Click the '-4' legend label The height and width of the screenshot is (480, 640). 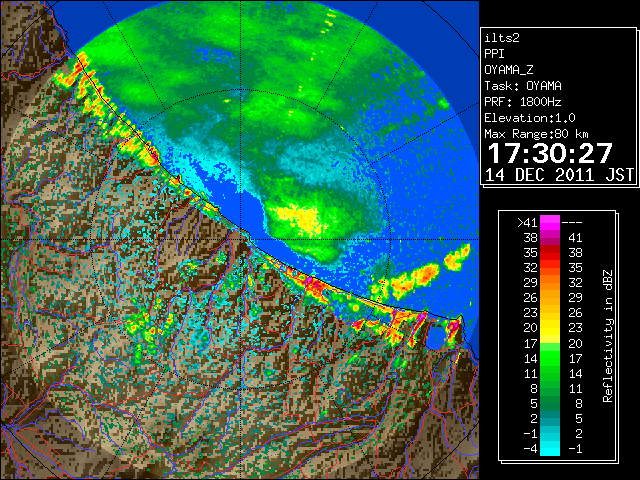point(530,449)
